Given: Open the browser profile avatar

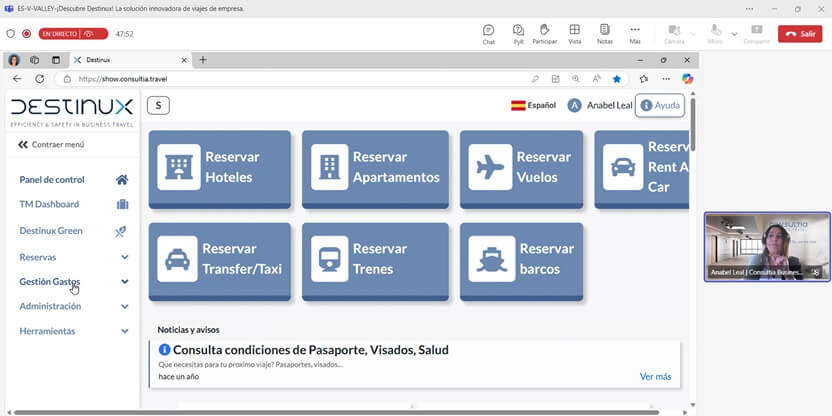Looking at the screenshot, I should pos(14,60).
